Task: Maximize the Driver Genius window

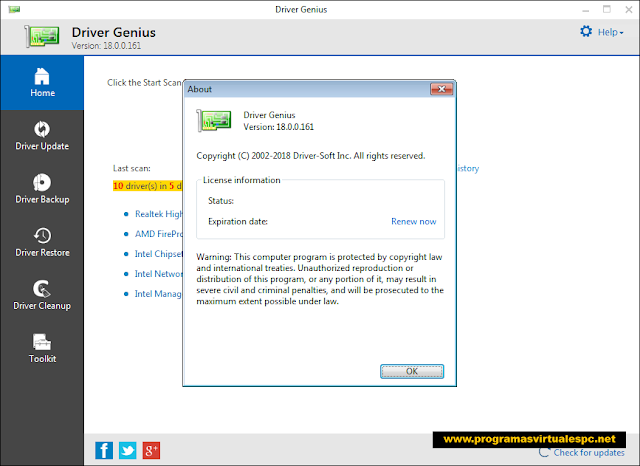Action: pyautogui.click(x=607, y=9)
